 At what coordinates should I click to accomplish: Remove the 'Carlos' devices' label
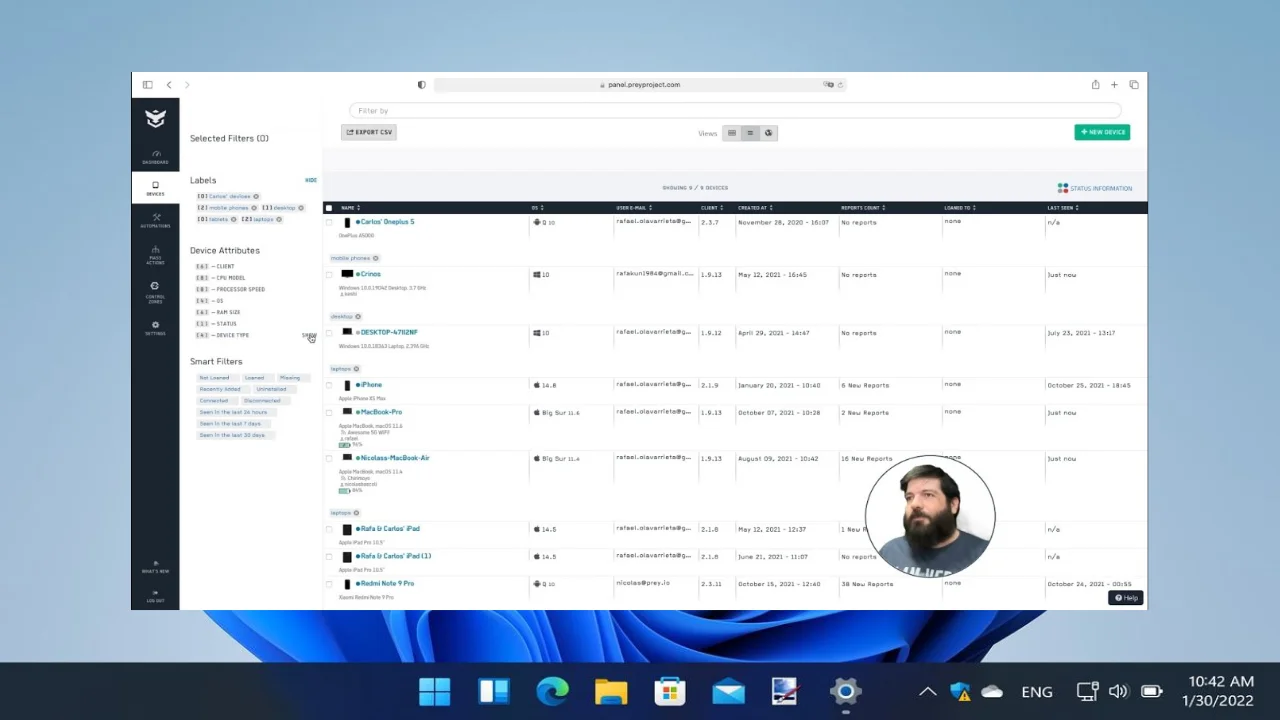click(x=256, y=196)
